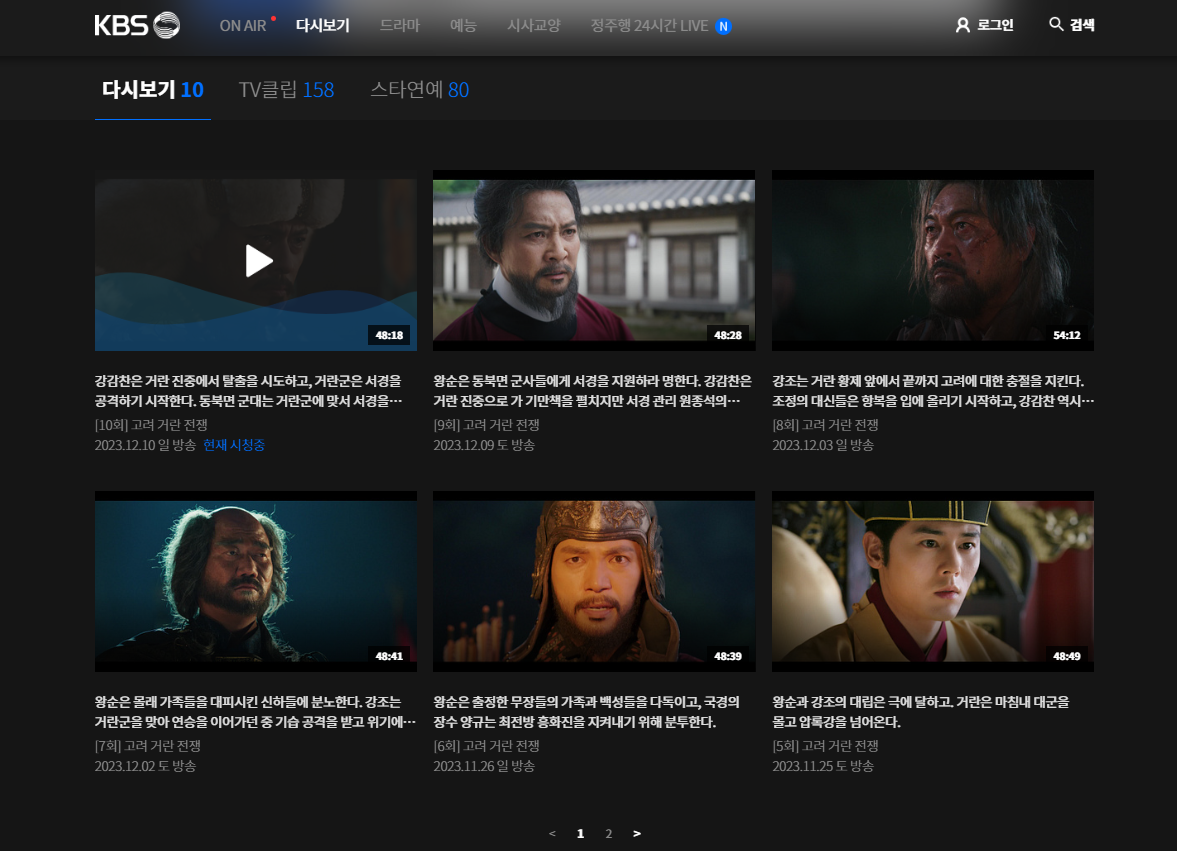Click the [10회] 고려 거란 전쟁 title
This screenshot has height=851, width=1177.
[151, 425]
